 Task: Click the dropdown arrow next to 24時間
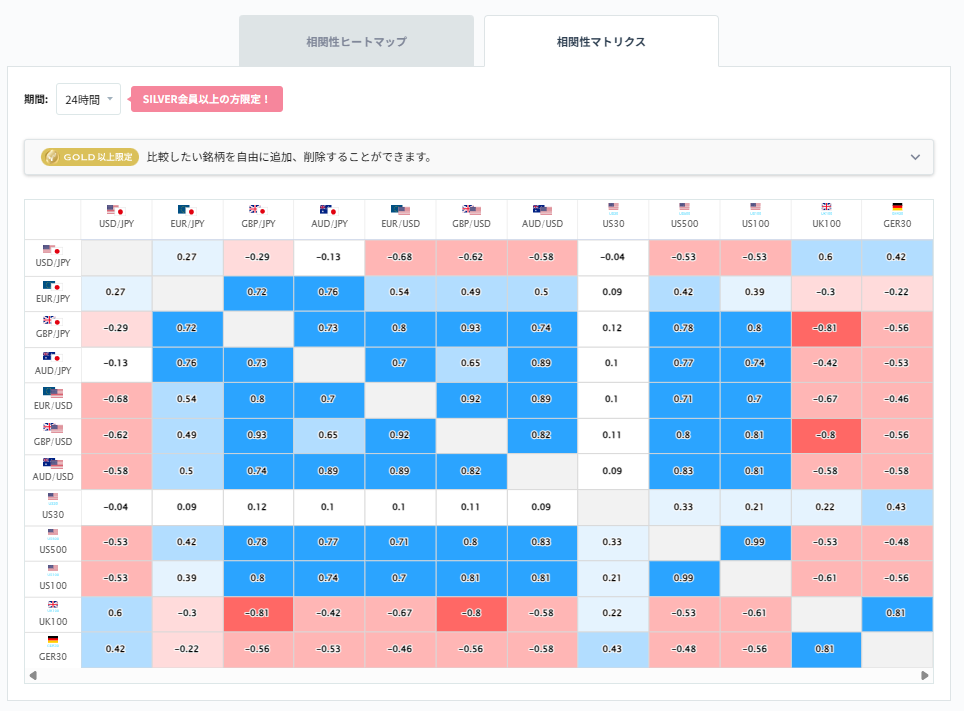pos(110,99)
